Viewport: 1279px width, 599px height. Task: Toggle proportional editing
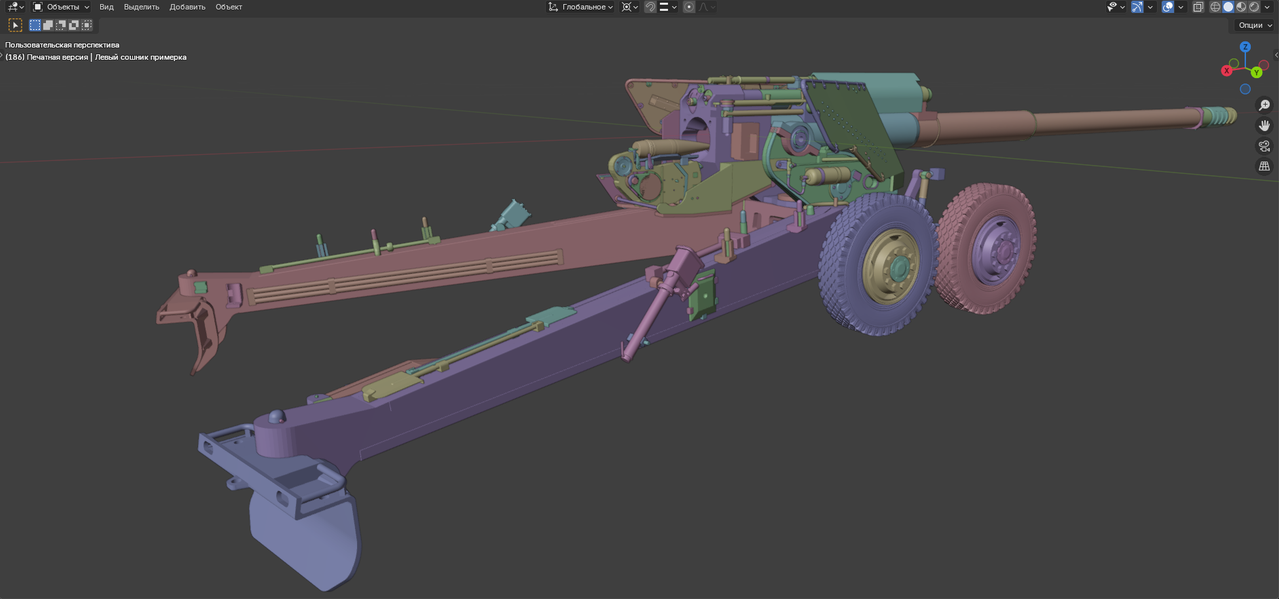(x=689, y=7)
